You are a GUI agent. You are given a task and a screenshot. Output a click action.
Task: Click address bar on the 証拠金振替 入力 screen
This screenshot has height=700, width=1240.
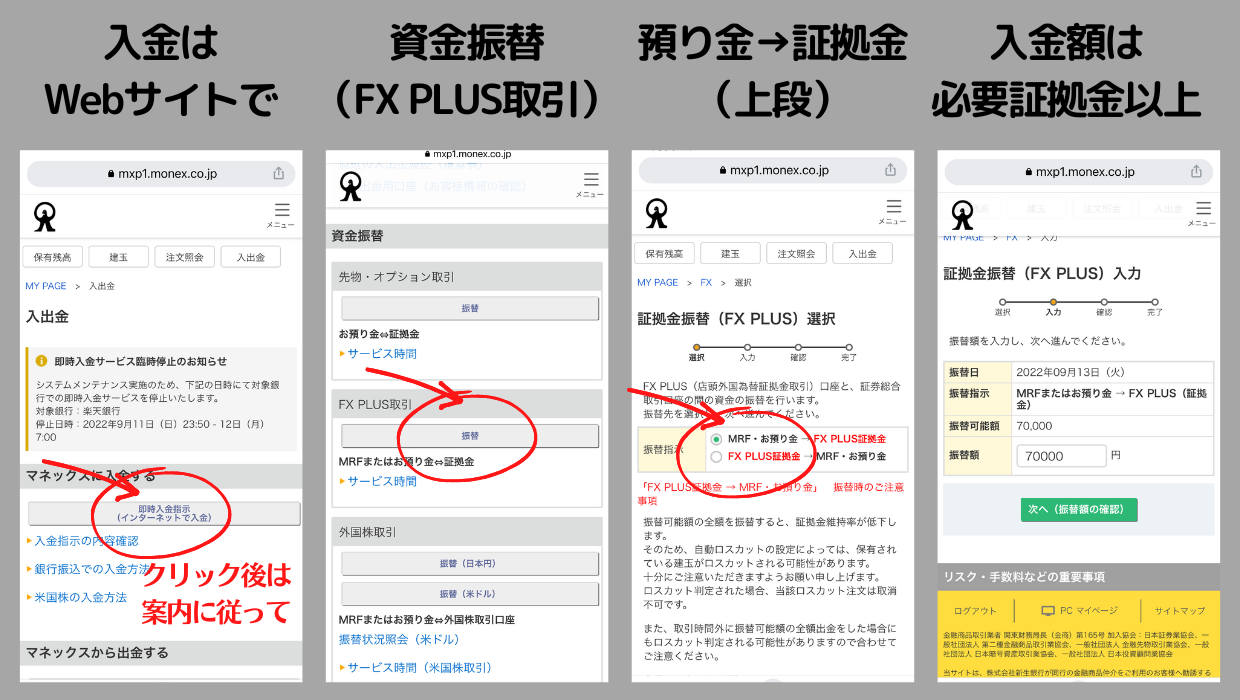click(x=1079, y=172)
